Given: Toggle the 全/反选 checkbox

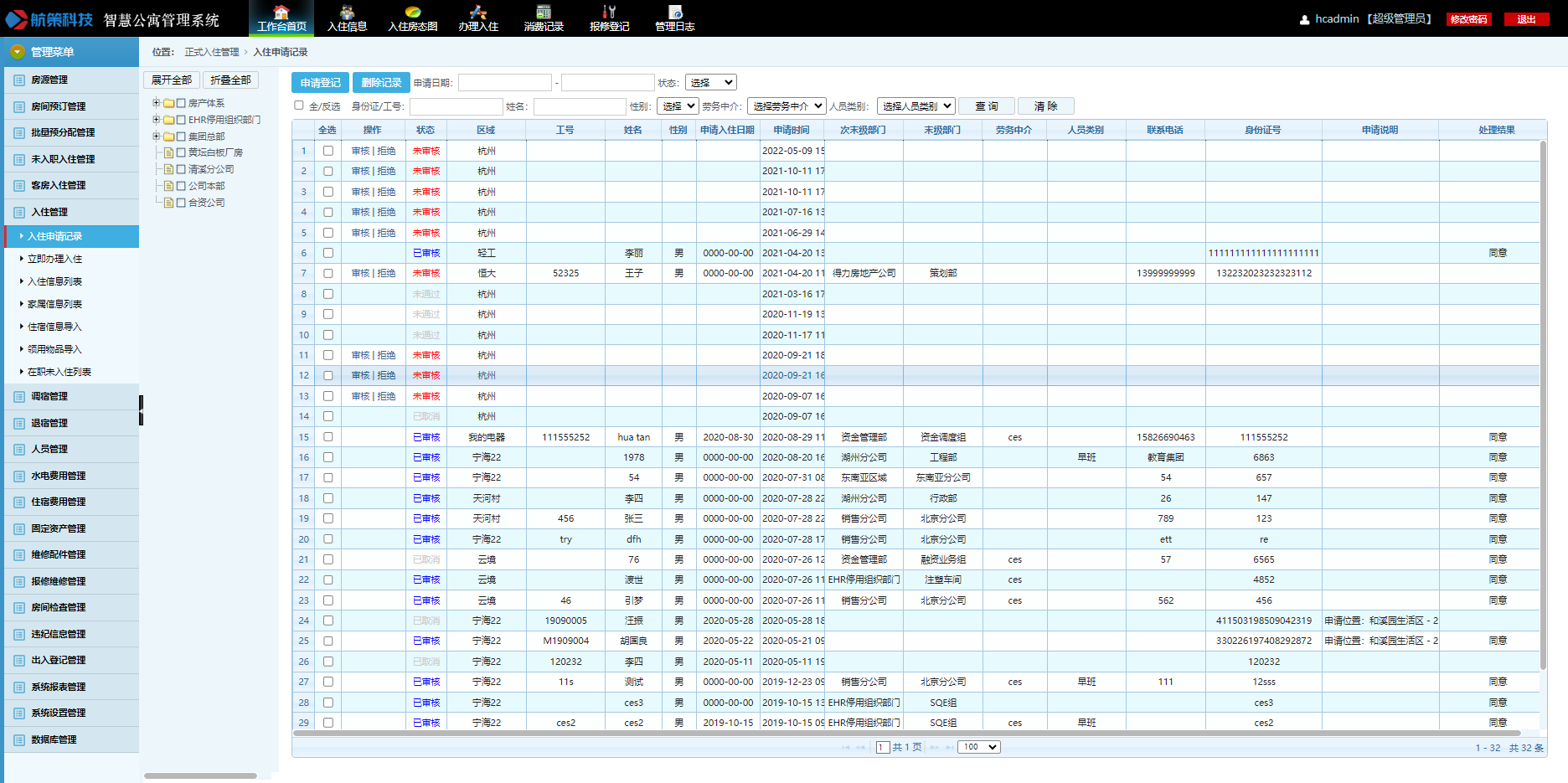Looking at the screenshot, I should point(299,106).
